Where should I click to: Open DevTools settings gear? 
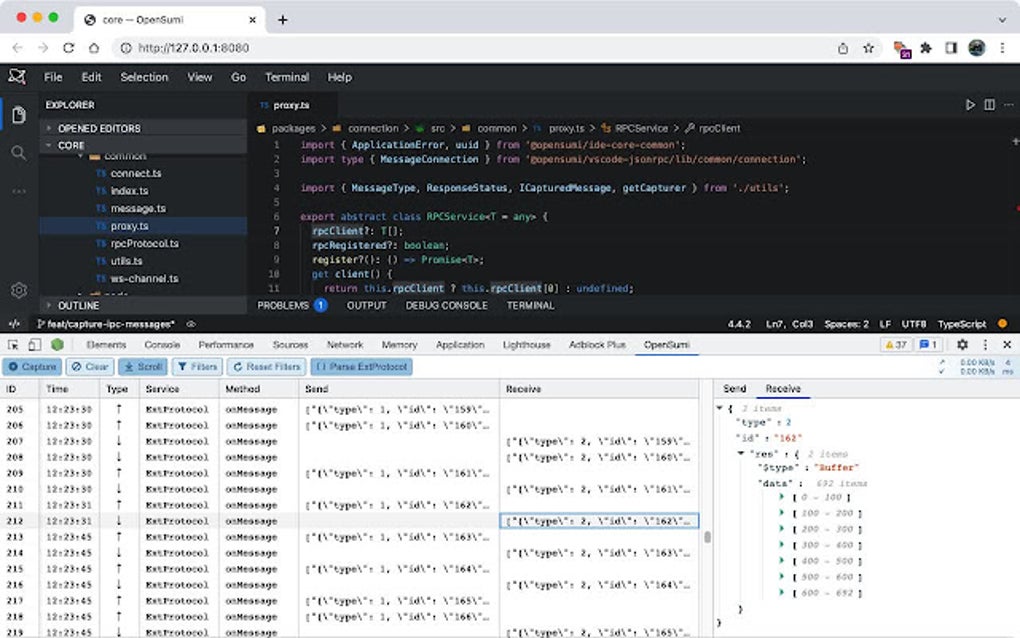click(x=962, y=345)
